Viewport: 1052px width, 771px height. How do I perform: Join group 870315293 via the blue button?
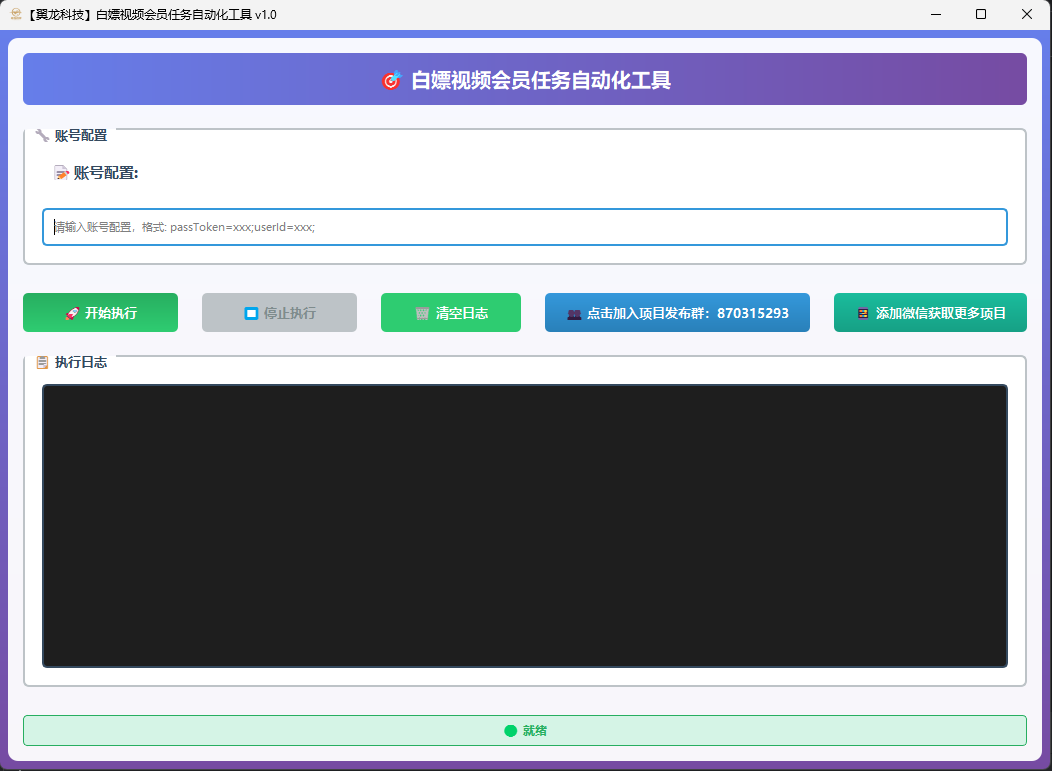(677, 312)
